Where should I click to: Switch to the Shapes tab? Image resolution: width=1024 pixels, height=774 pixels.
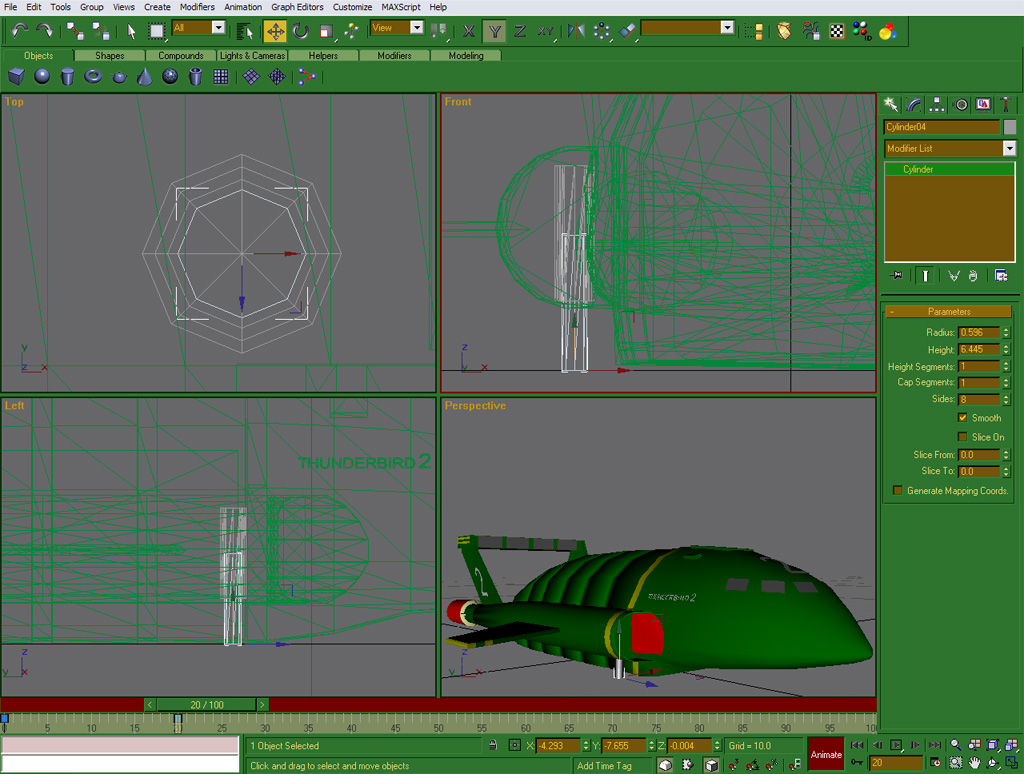tap(109, 56)
